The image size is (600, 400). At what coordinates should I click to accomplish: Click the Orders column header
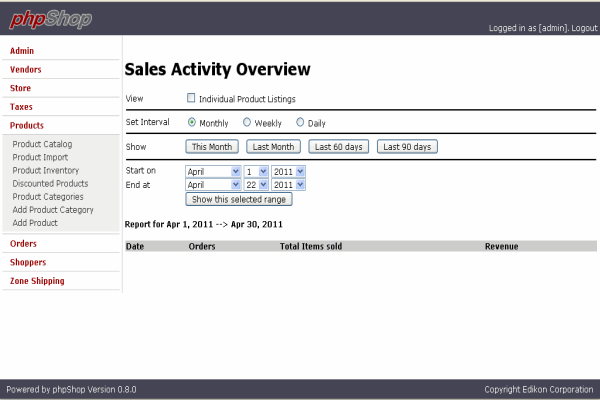click(x=202, y=247)
